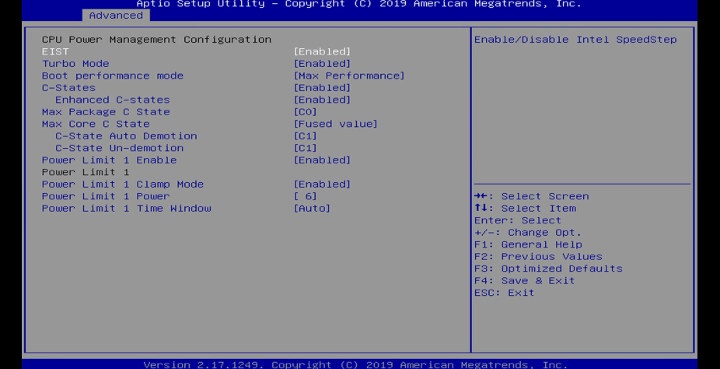The height and width of the screenshot is (369, 720).
Task: Toggle Power Limit 1 Clamp Mode value
Action: tap(322, 184)
